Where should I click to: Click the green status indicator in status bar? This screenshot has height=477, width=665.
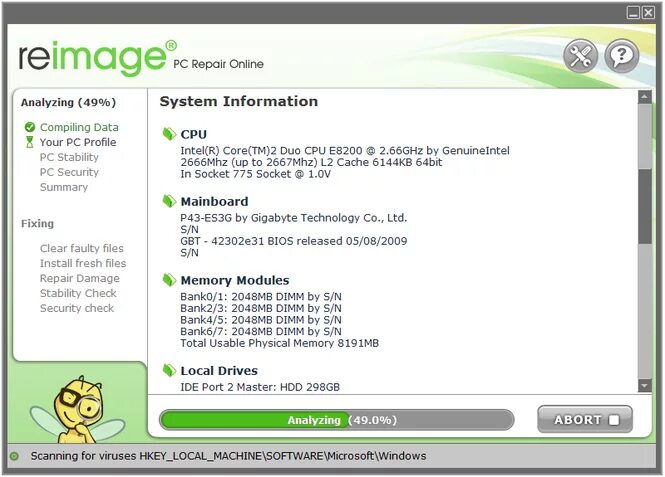click(14, 457)
